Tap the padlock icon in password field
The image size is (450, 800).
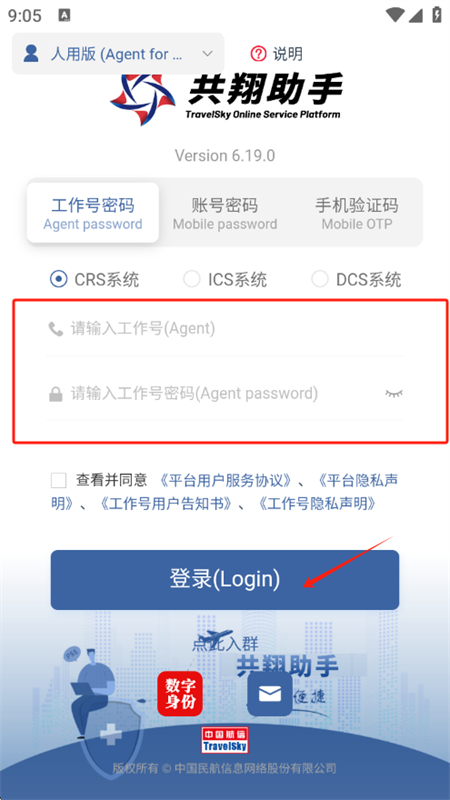(x=56, y=394)
